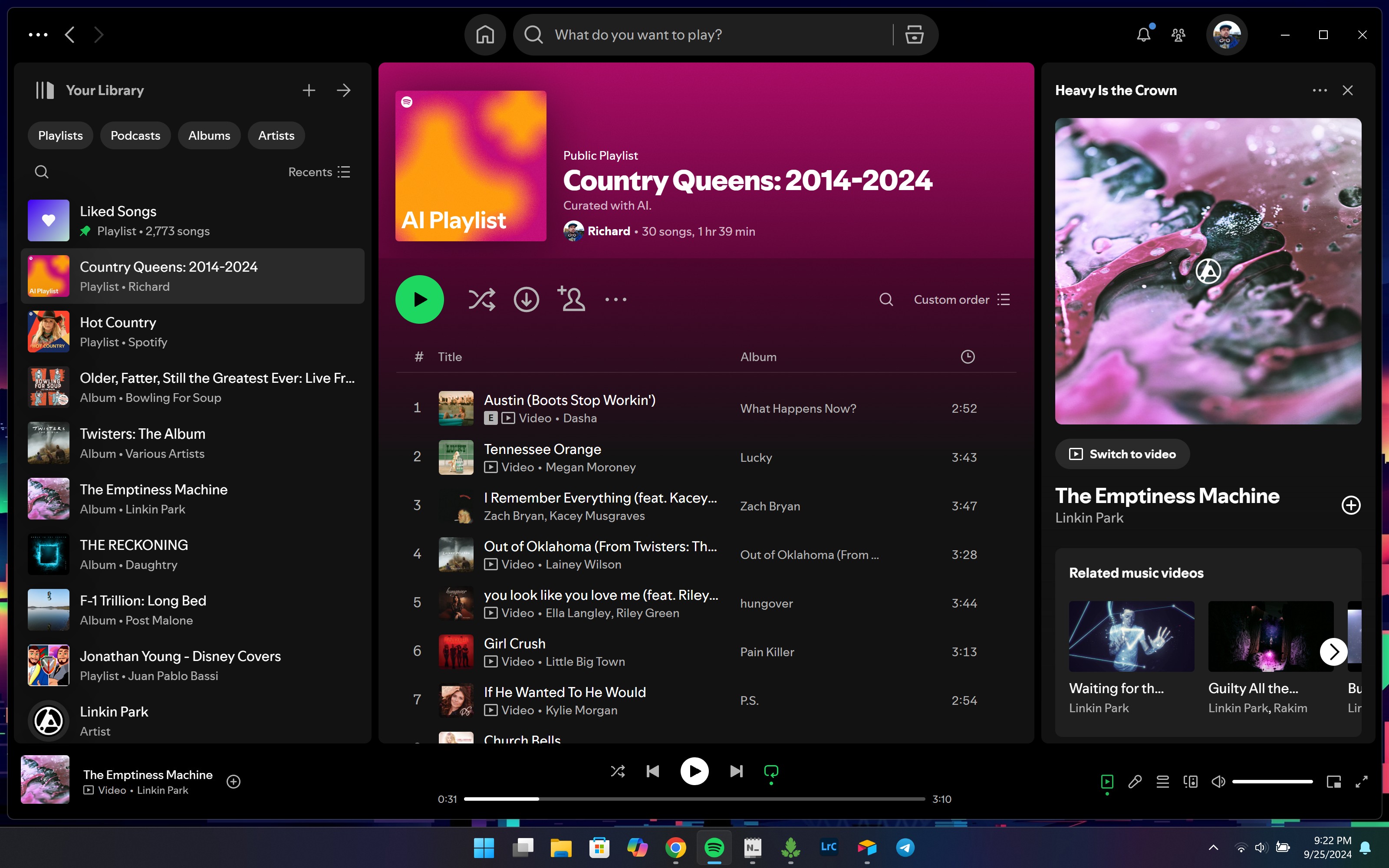Viewport: 1389px width, 868px height.
Task: Open more options for the playlist
Action: pyautogui.click(x=616, y=299)
